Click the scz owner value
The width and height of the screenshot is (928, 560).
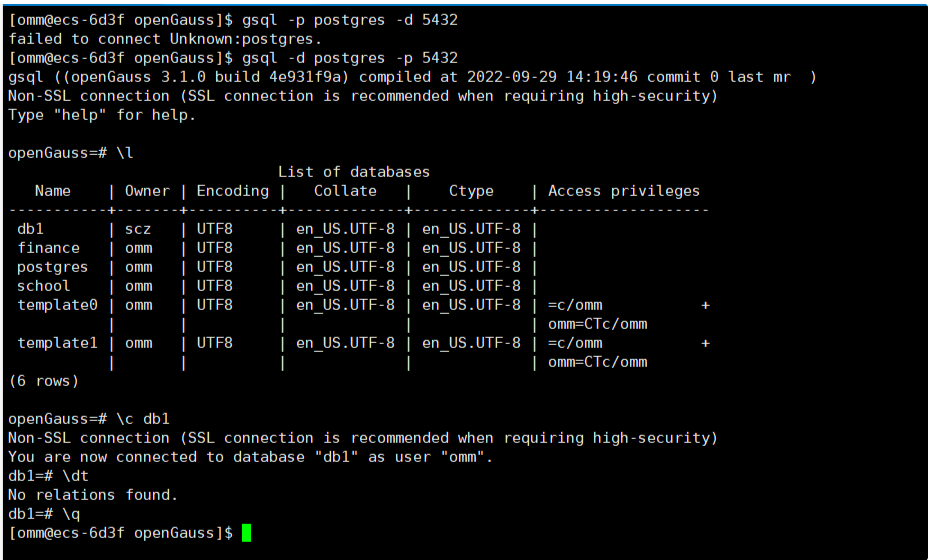(x=138, y=229)
